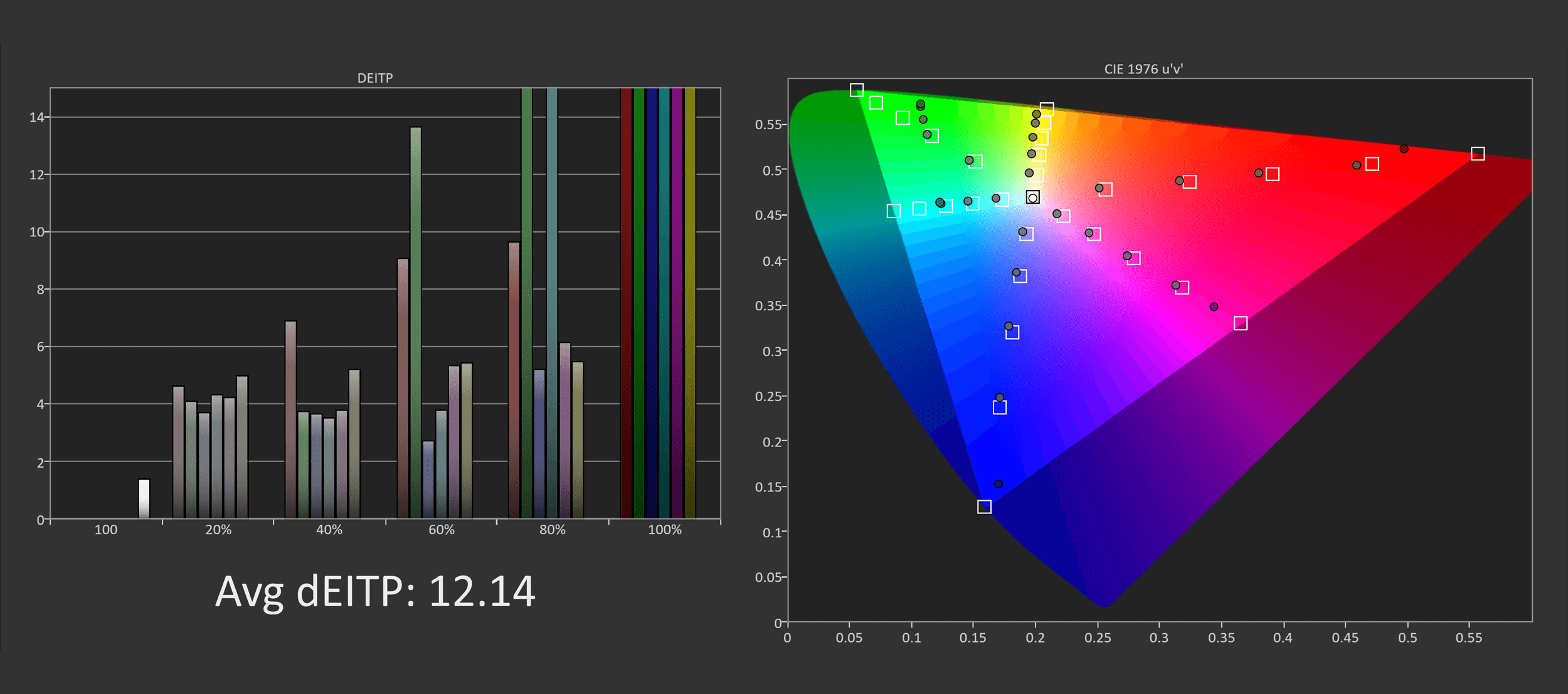This screenshot has height=694, width=1568.
Task: Click the DEITP chart title
Action: coord(374,78)
